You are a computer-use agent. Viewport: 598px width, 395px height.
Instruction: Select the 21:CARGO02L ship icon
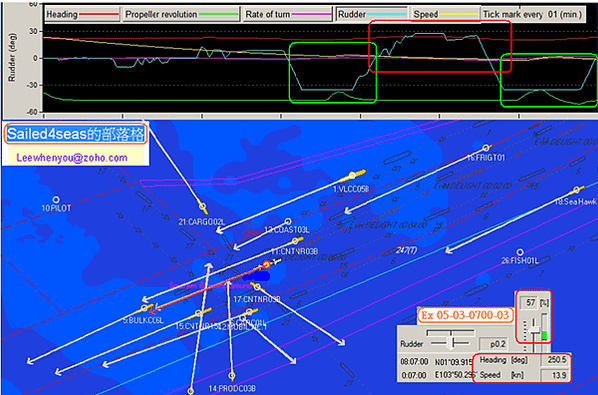(203, 208)
